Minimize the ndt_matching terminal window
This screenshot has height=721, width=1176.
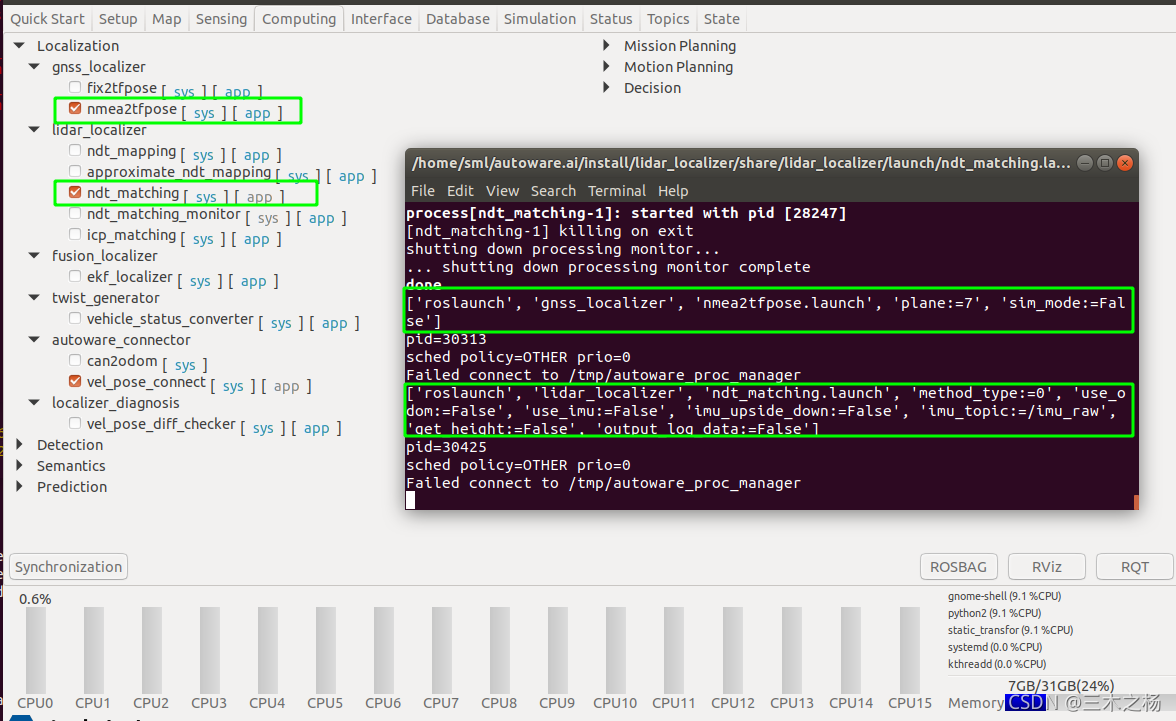coord(1084,163)
